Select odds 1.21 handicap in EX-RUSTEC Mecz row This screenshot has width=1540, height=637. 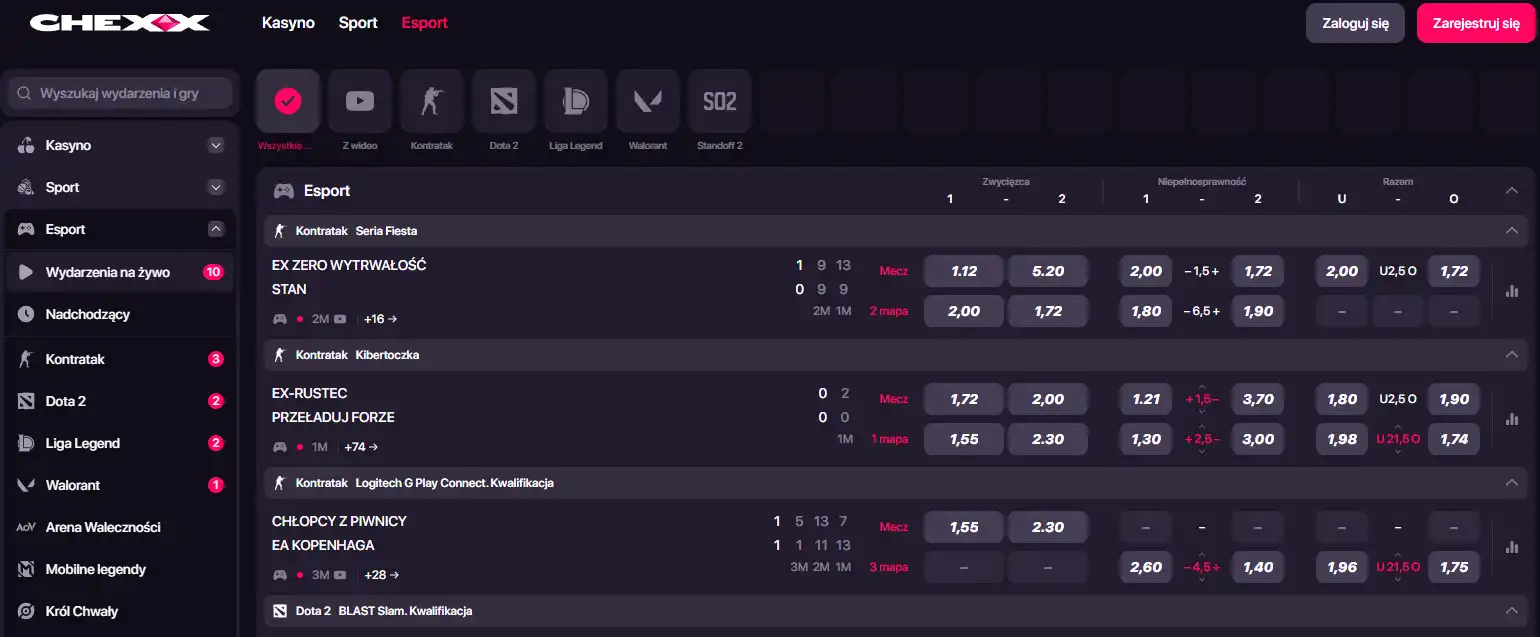pyautogui.click(x=1146, y=399)
